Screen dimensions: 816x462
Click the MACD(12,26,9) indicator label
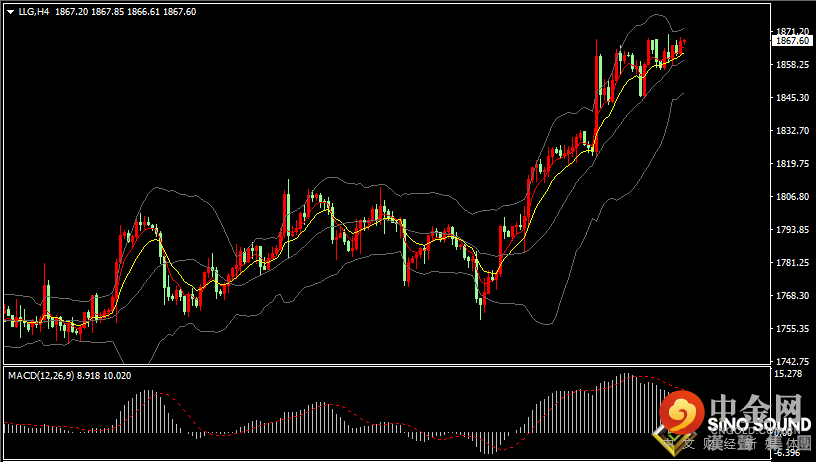[x=41, y=376]
